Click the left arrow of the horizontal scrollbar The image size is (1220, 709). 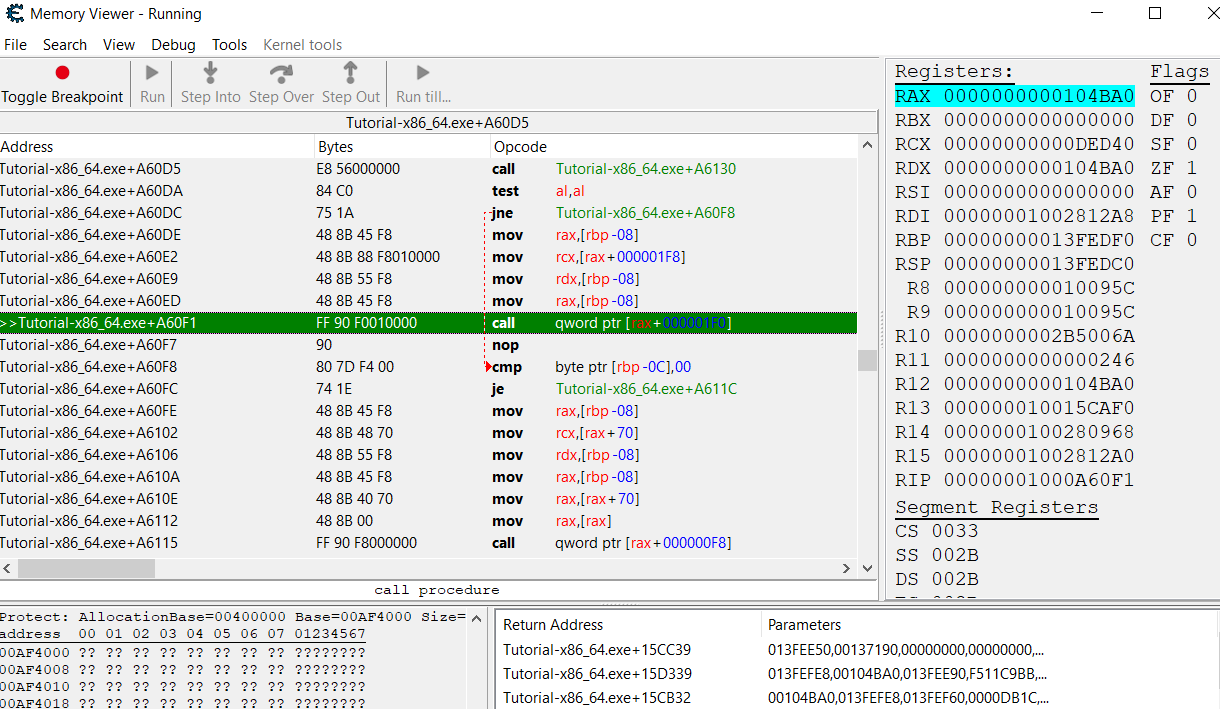click(x=7, y=568)
